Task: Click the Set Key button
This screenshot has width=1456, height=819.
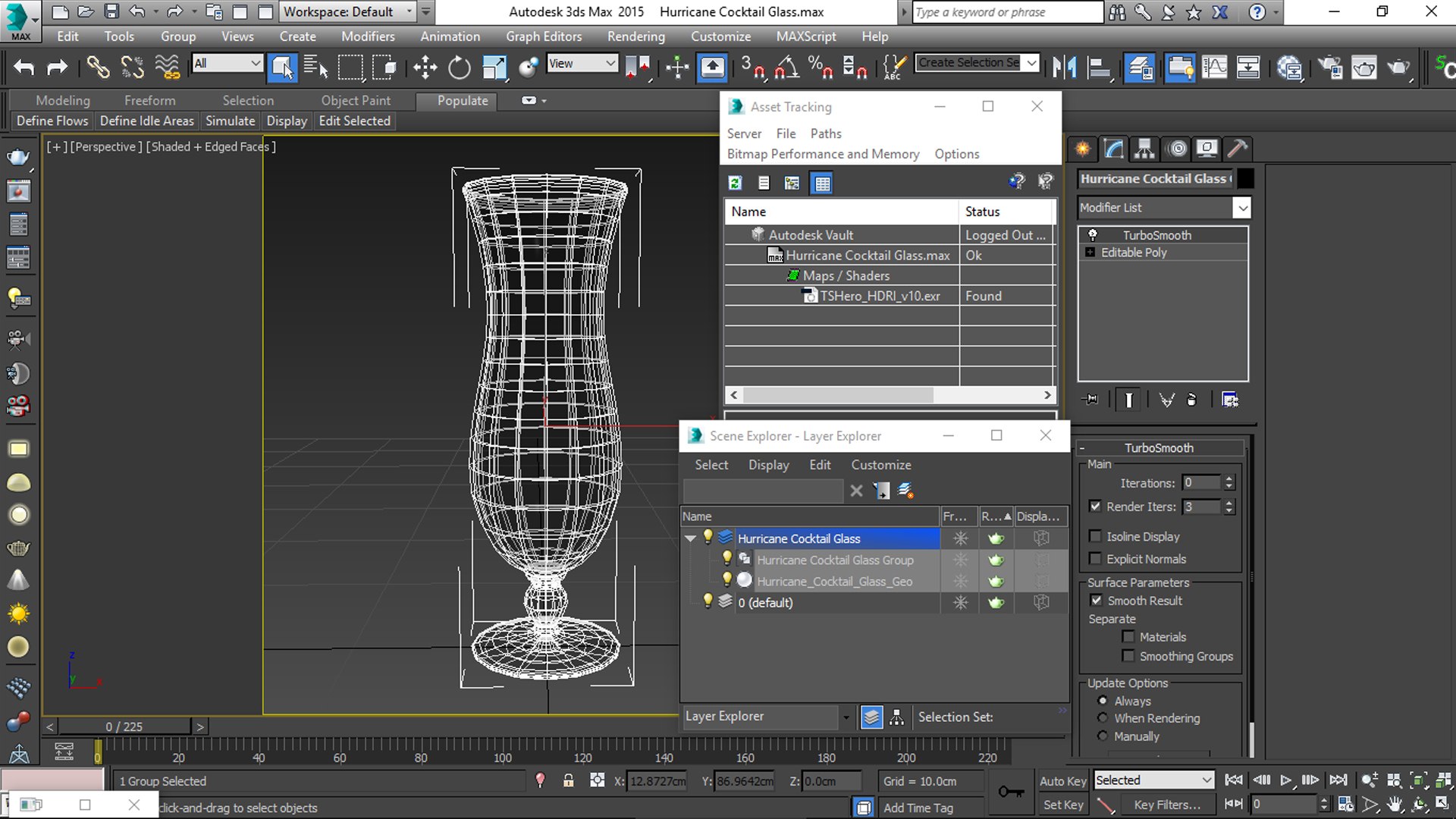Action: coord(1062,805)
